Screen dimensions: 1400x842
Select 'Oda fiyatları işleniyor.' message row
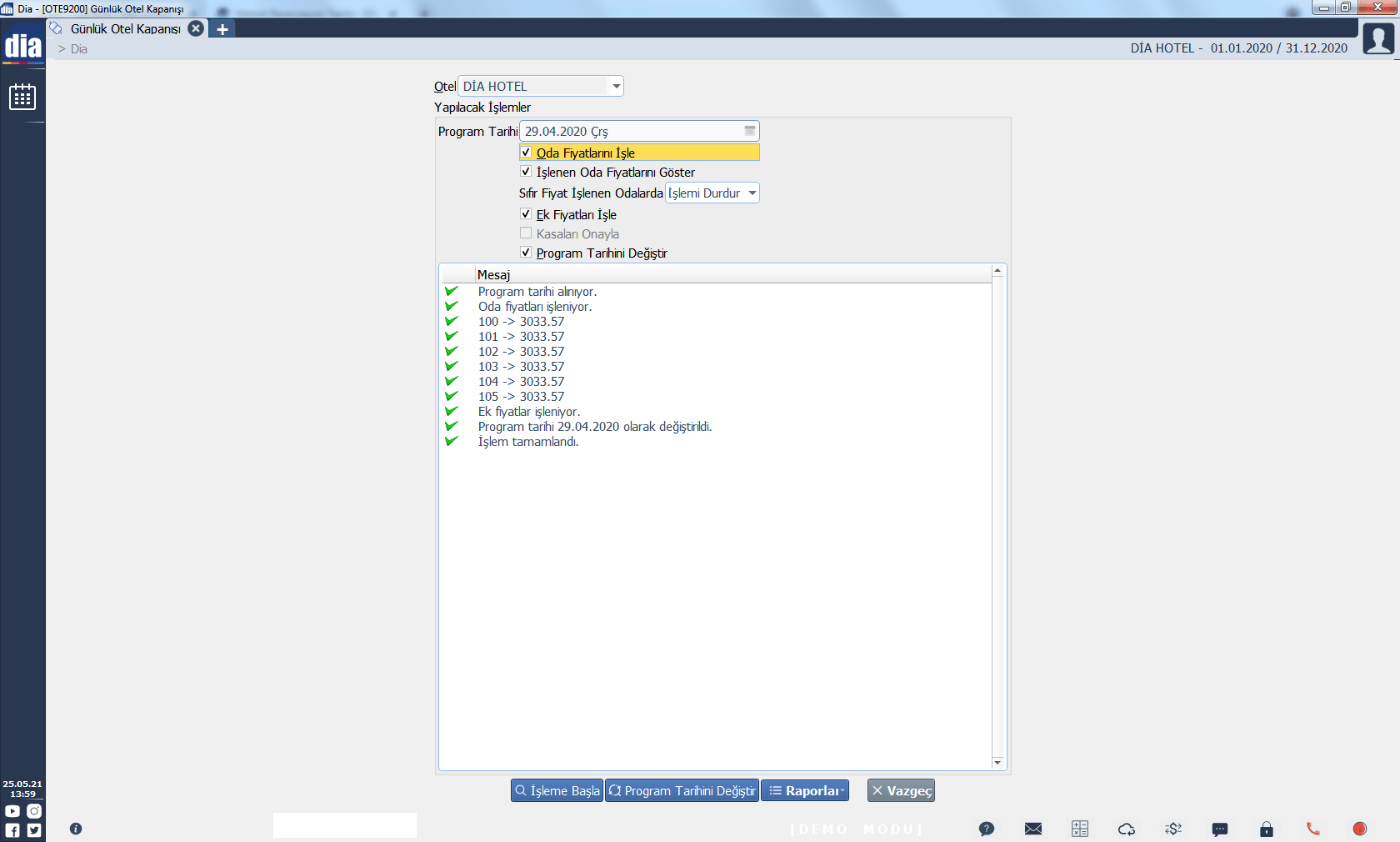coord(717,307)
